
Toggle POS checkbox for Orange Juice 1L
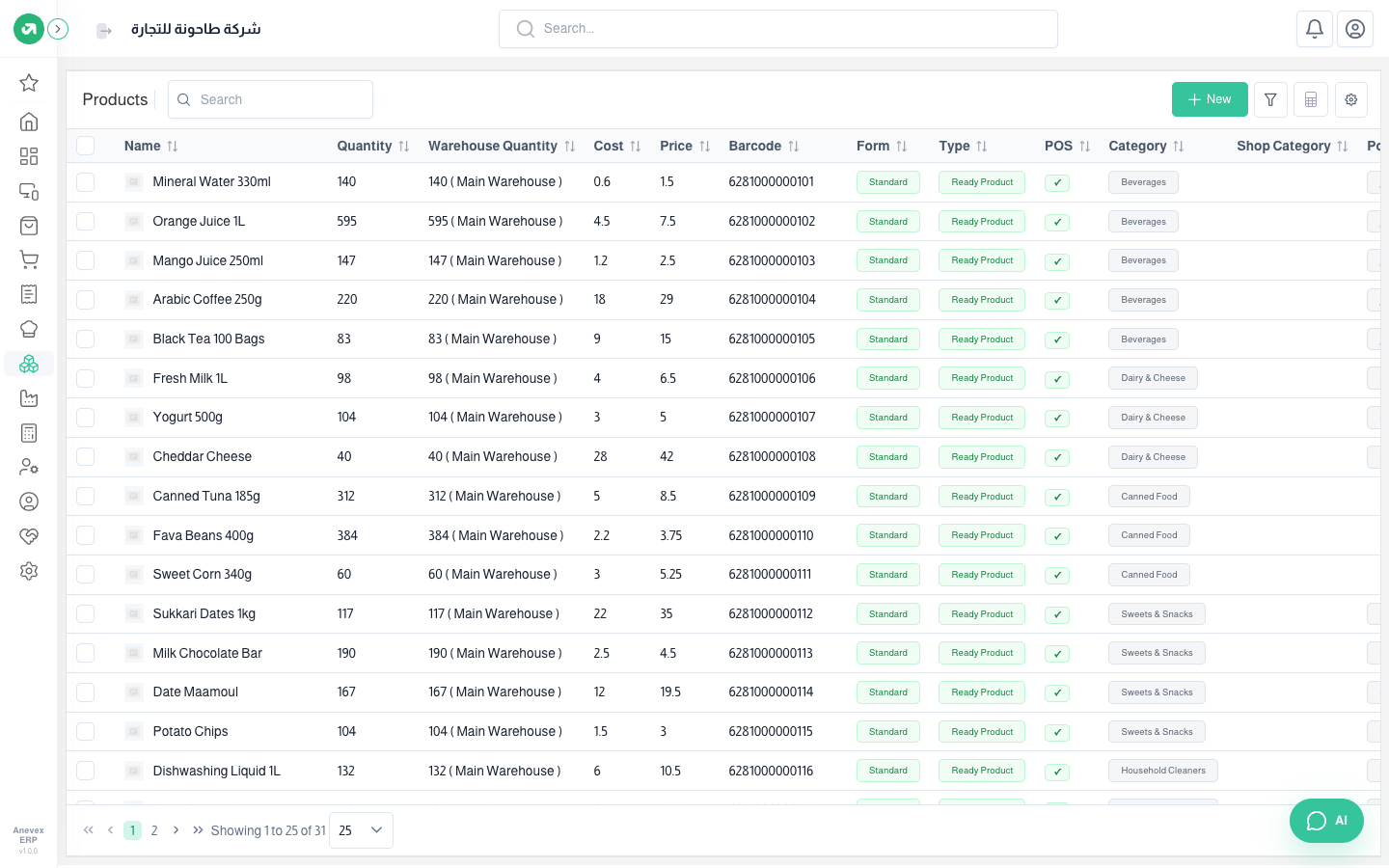1057,222
